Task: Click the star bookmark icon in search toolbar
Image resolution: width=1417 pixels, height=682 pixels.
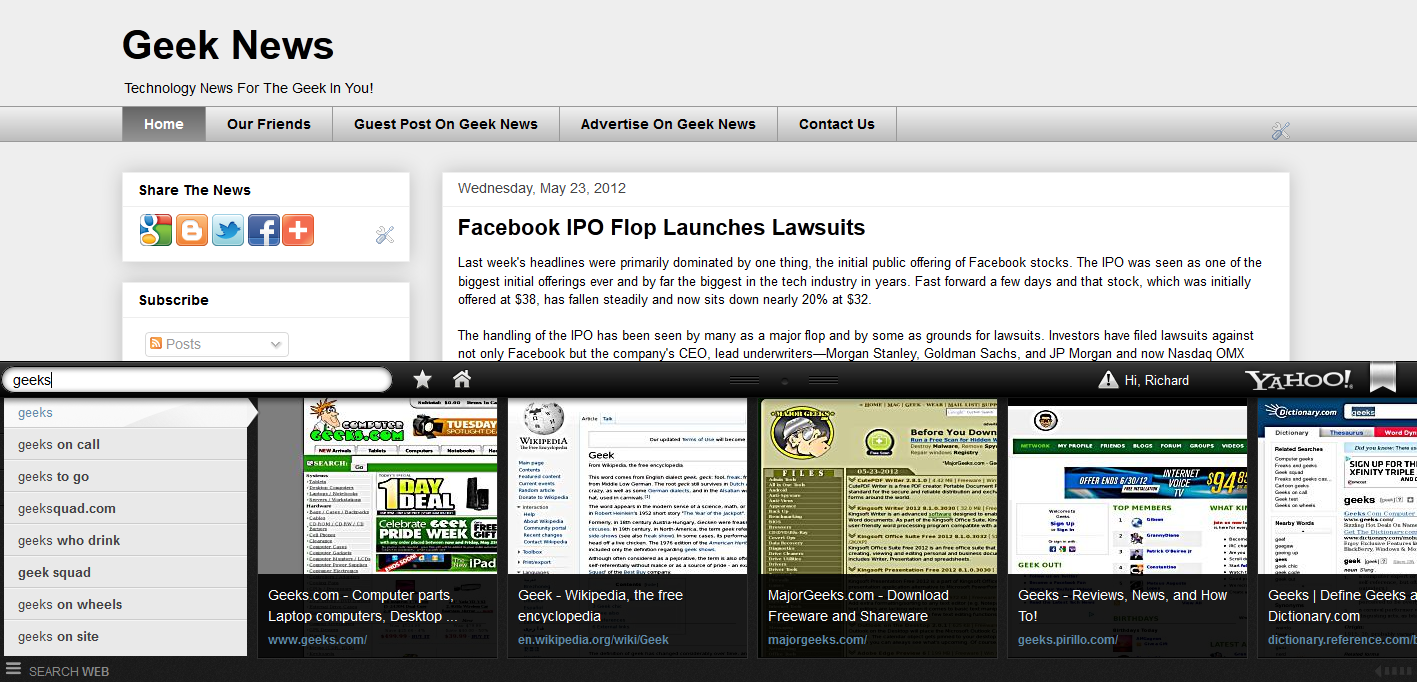Action: [x=421, y=379]
